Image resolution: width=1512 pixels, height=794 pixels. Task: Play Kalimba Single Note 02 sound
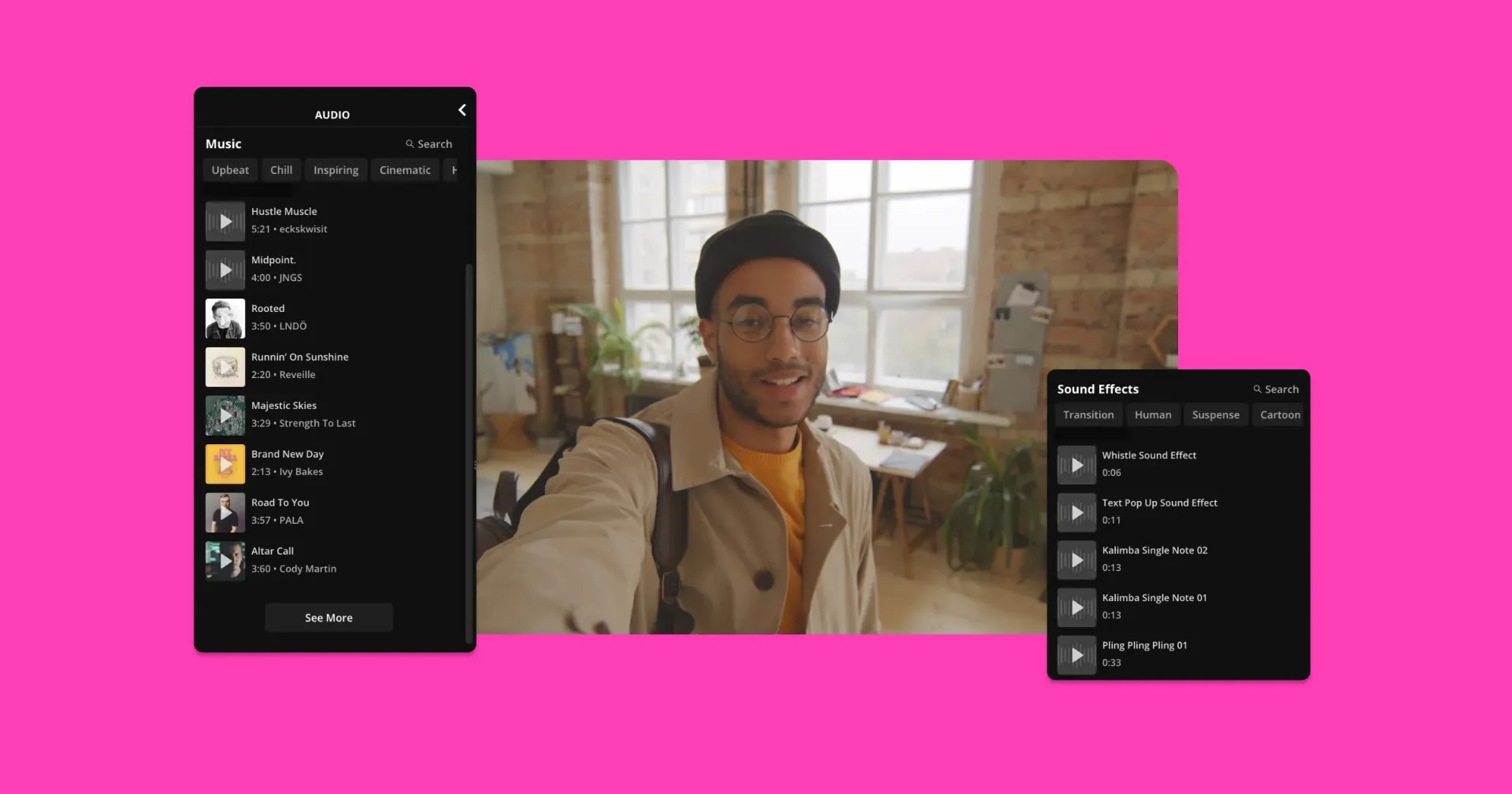(1077, 560)
